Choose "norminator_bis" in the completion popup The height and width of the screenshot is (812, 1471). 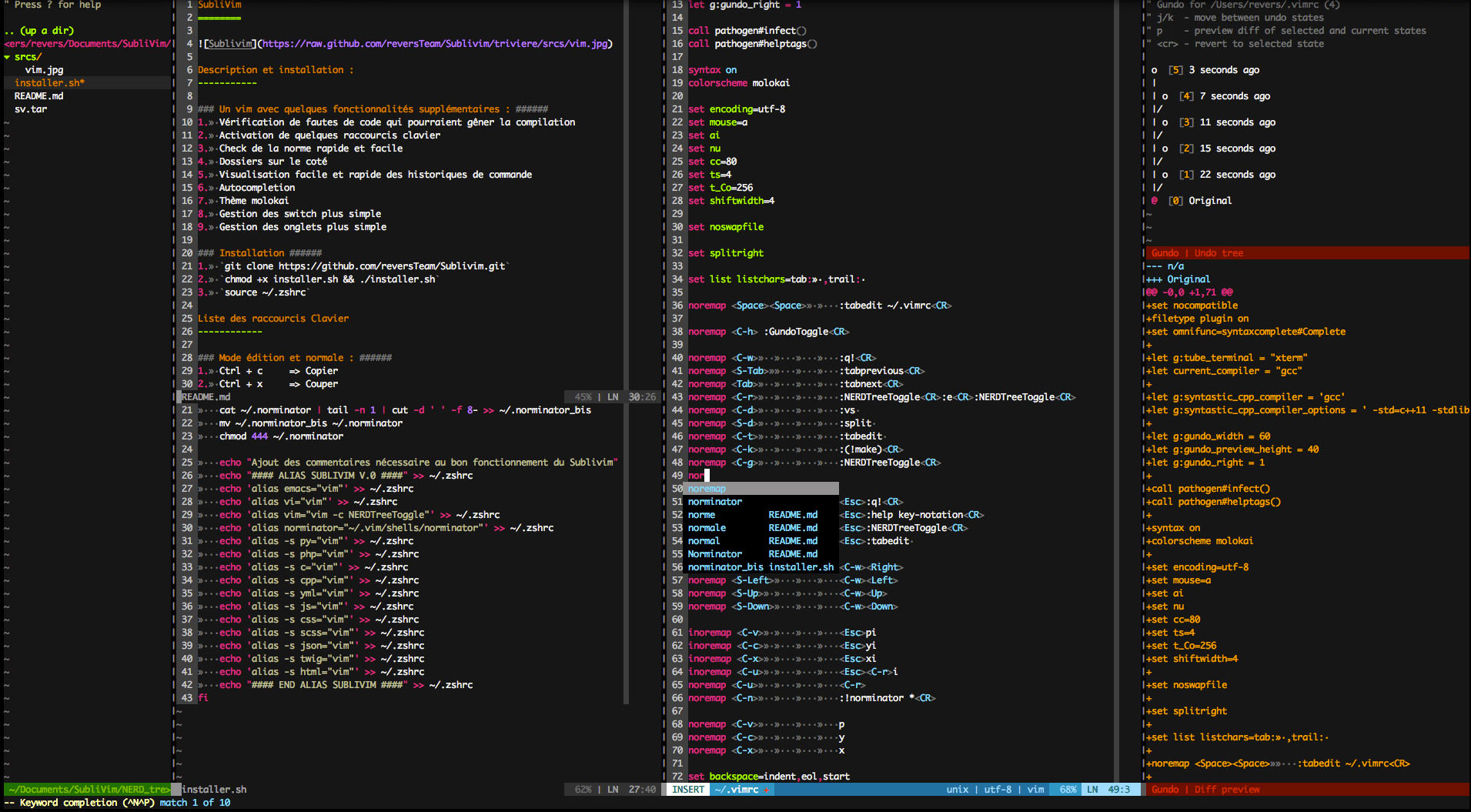[x=762, y=567]
